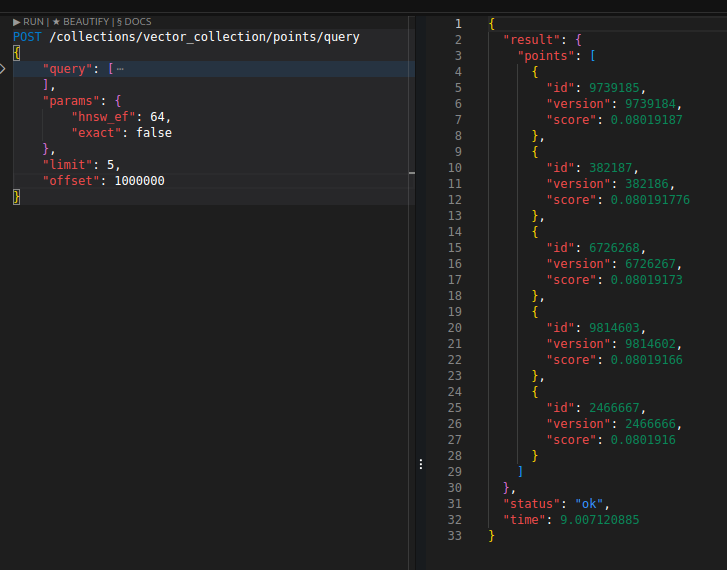The width and height of the screenshot is (727, 570).
Task: Click the panel divider drag handle dots
Action: [x=421, y=464]
